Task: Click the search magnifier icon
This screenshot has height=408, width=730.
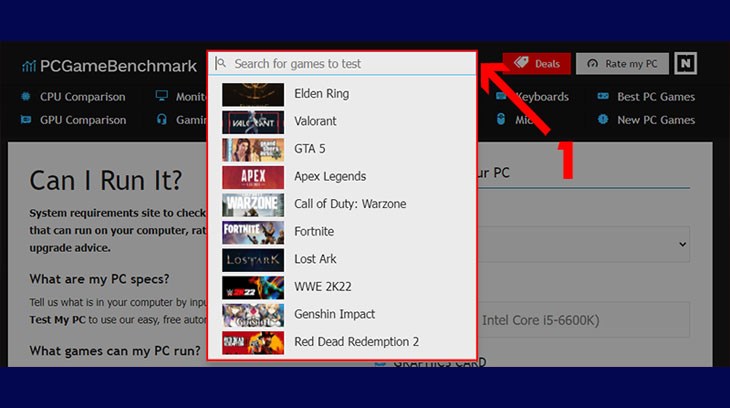Action: tap(221, 63)
